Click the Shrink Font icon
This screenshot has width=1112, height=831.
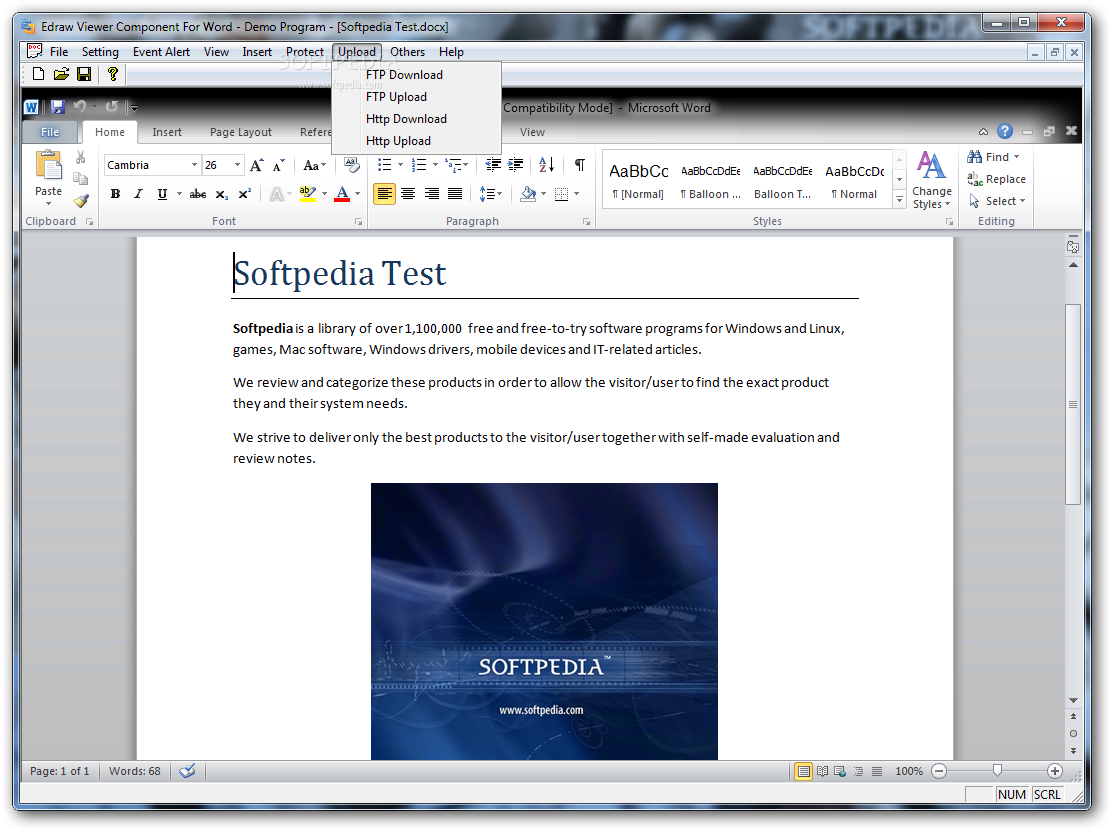tap(279, 165)
